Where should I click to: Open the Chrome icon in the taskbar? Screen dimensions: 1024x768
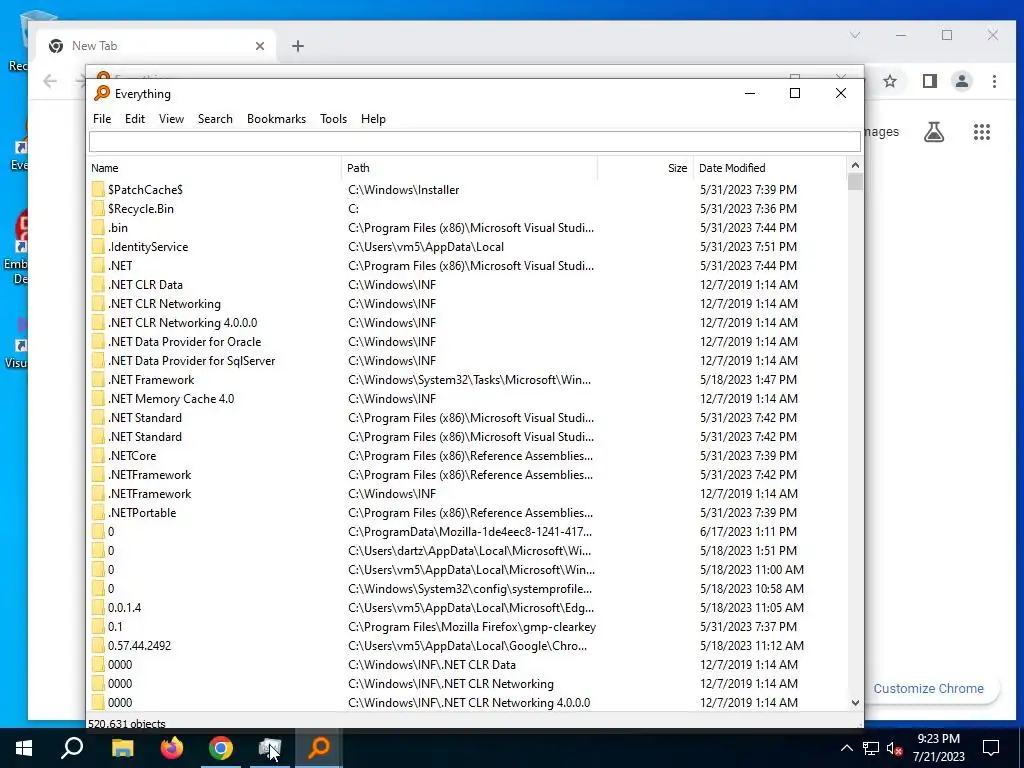tap(221, 748)
